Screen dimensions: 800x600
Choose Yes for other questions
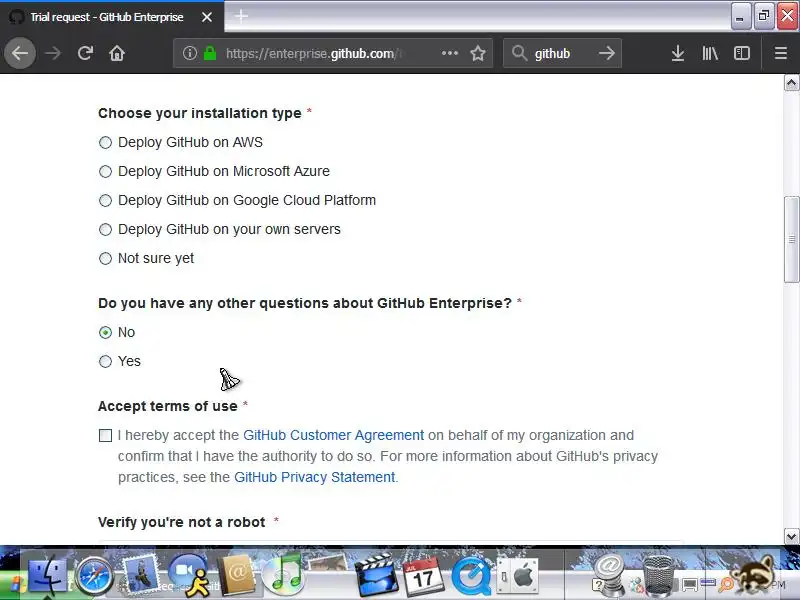tap(105, 362)
